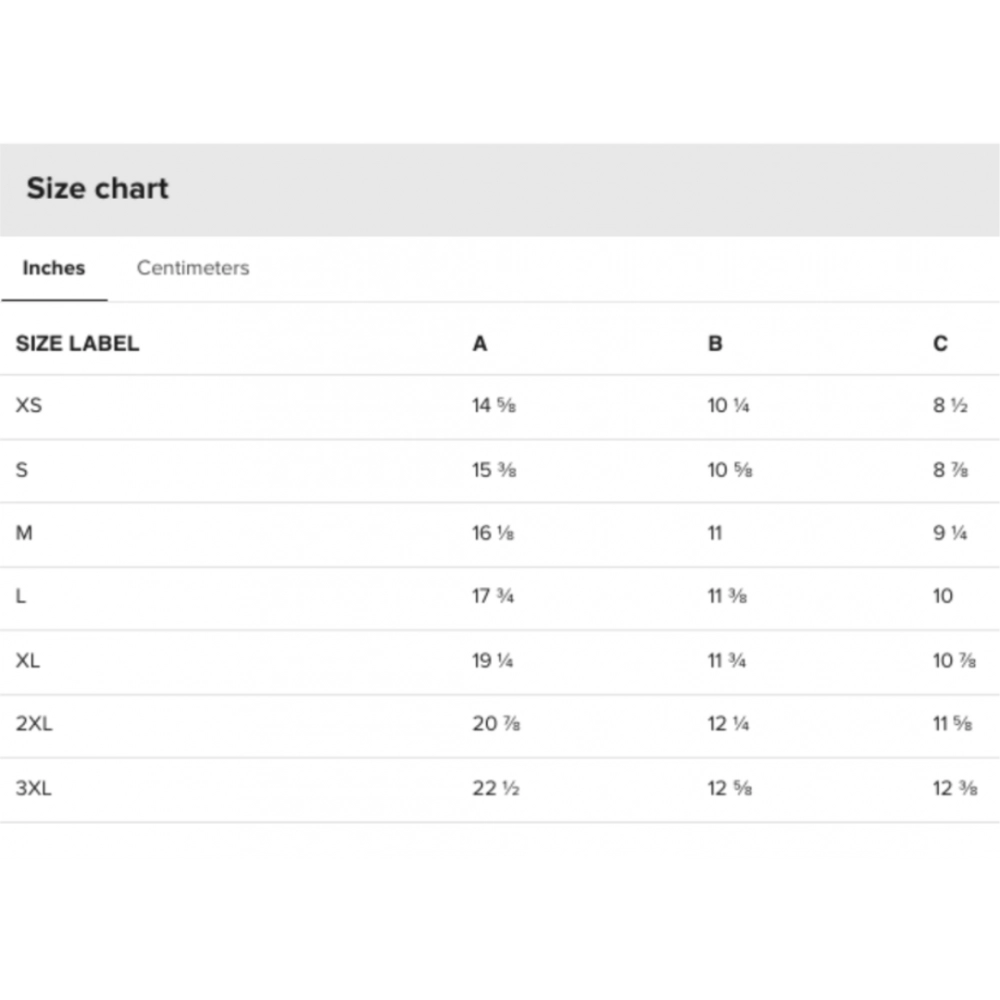Image resolution: width=1000 pixels, height=1000 pixels.
Task: Click column header A
Action: click(480, 344)
